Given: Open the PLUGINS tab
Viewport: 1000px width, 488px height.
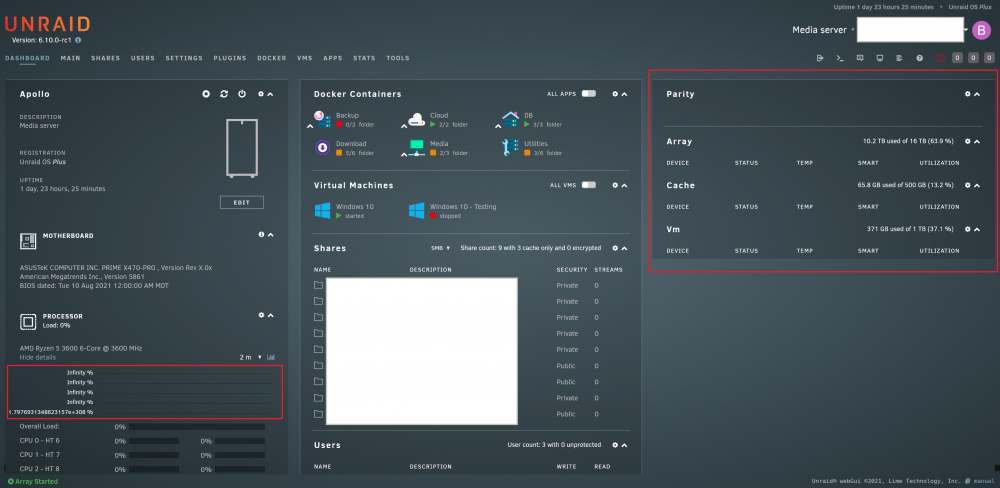Looking at the screenshot, I should coord(230,58).
